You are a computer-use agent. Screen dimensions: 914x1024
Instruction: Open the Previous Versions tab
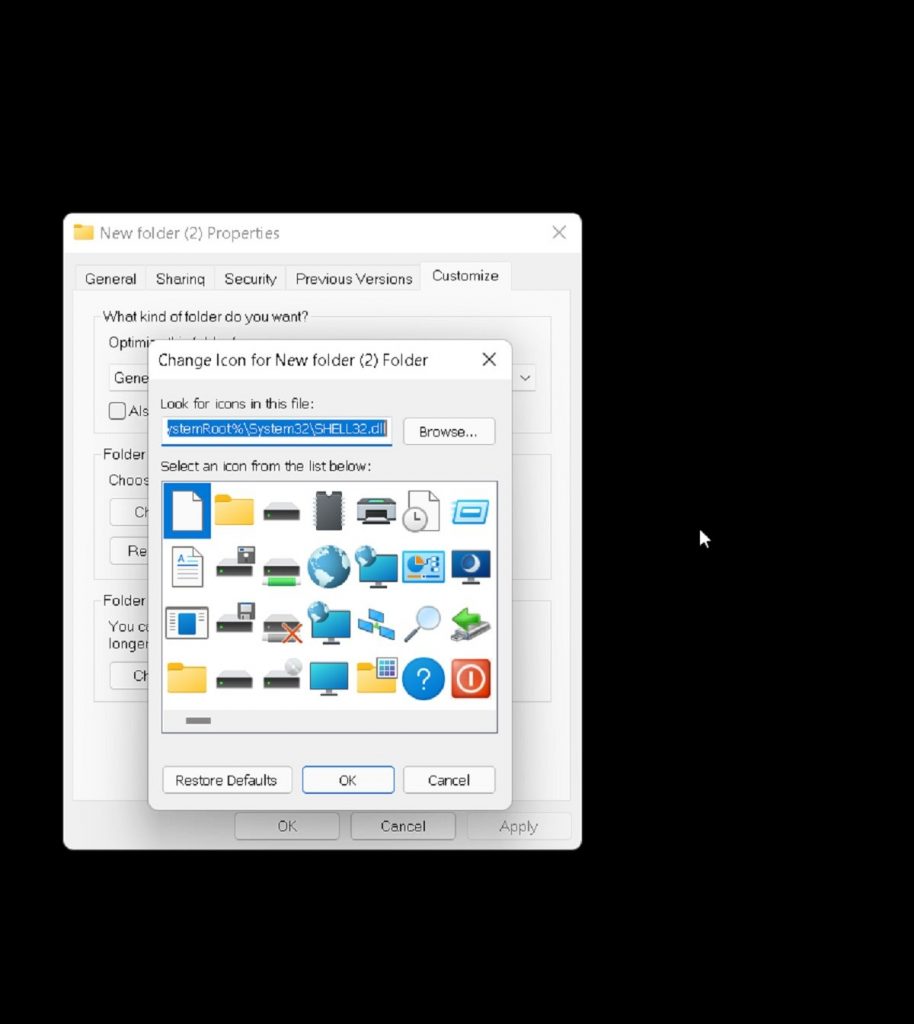pyautogui.click(x=354, y=279)
